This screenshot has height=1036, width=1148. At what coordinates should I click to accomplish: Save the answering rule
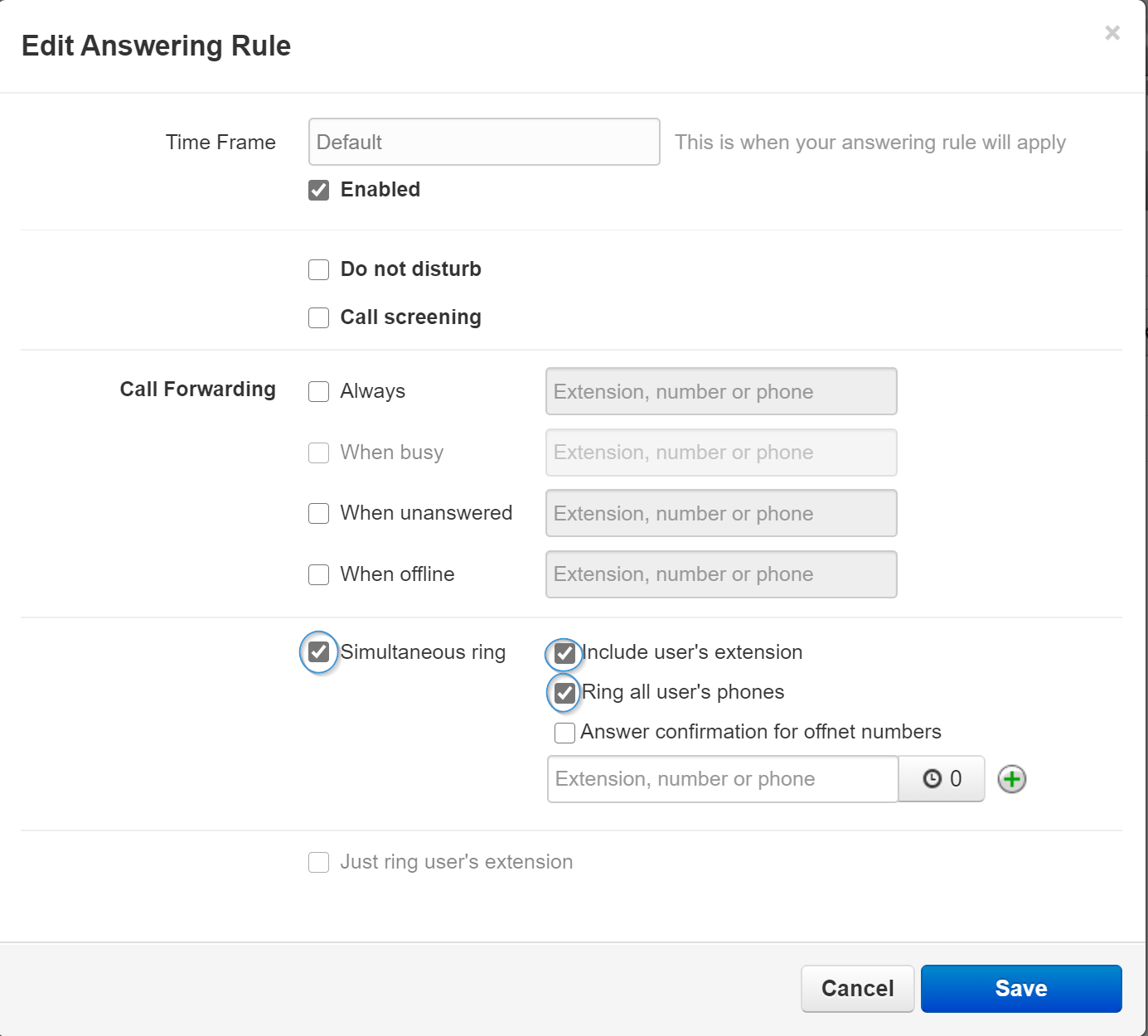tap(1020, 989)
